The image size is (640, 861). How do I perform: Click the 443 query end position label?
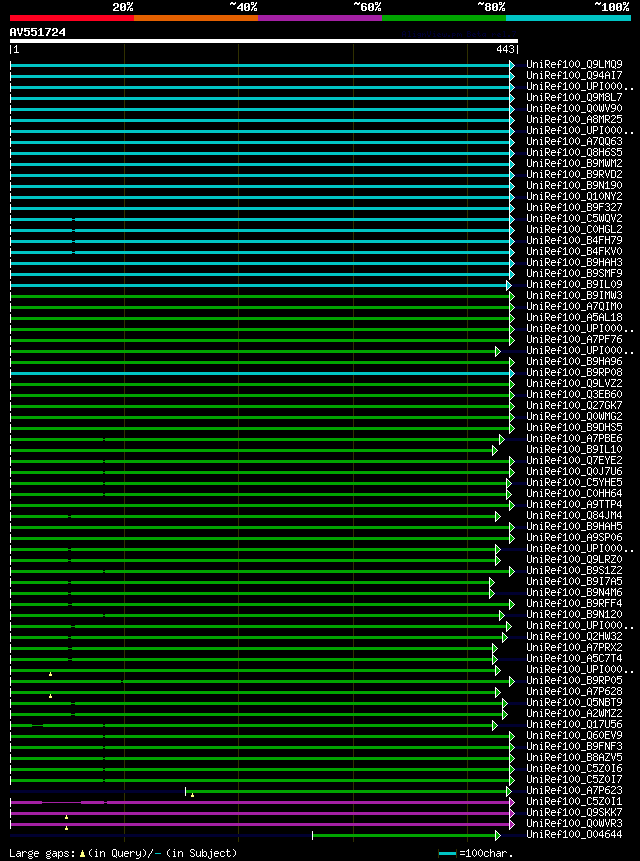click(506, 50)
